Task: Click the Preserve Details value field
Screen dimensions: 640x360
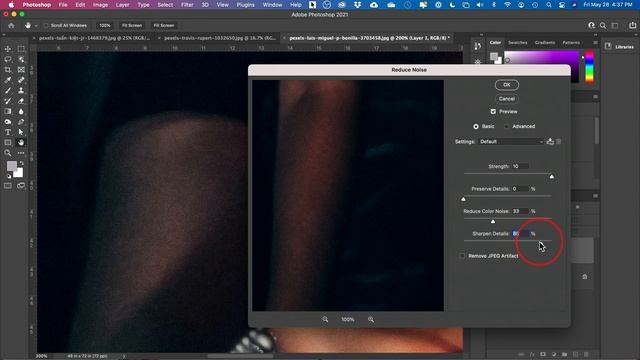Action: pos(521,189)
